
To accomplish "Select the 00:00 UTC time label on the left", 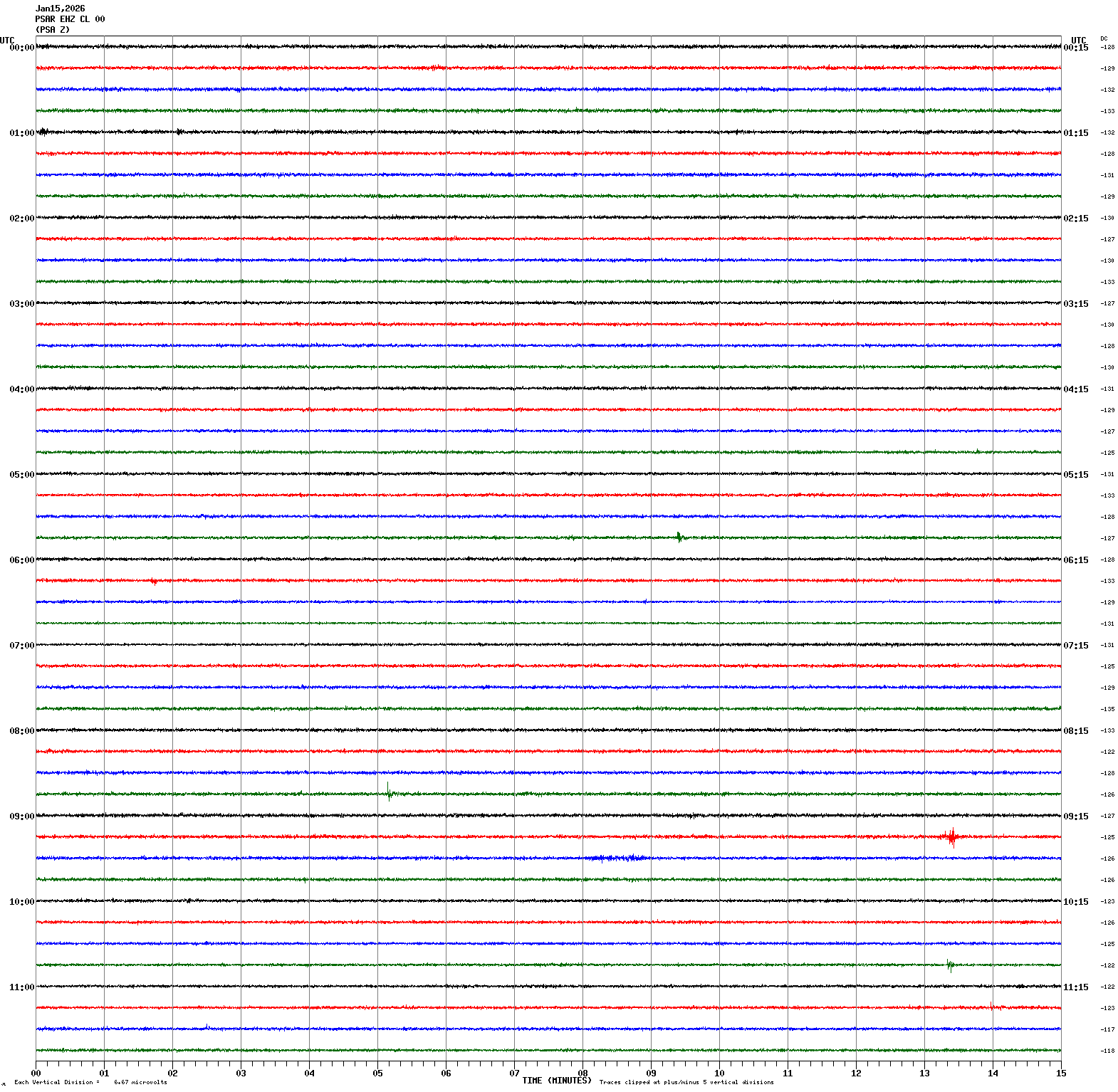I will (x=21, y=48).
